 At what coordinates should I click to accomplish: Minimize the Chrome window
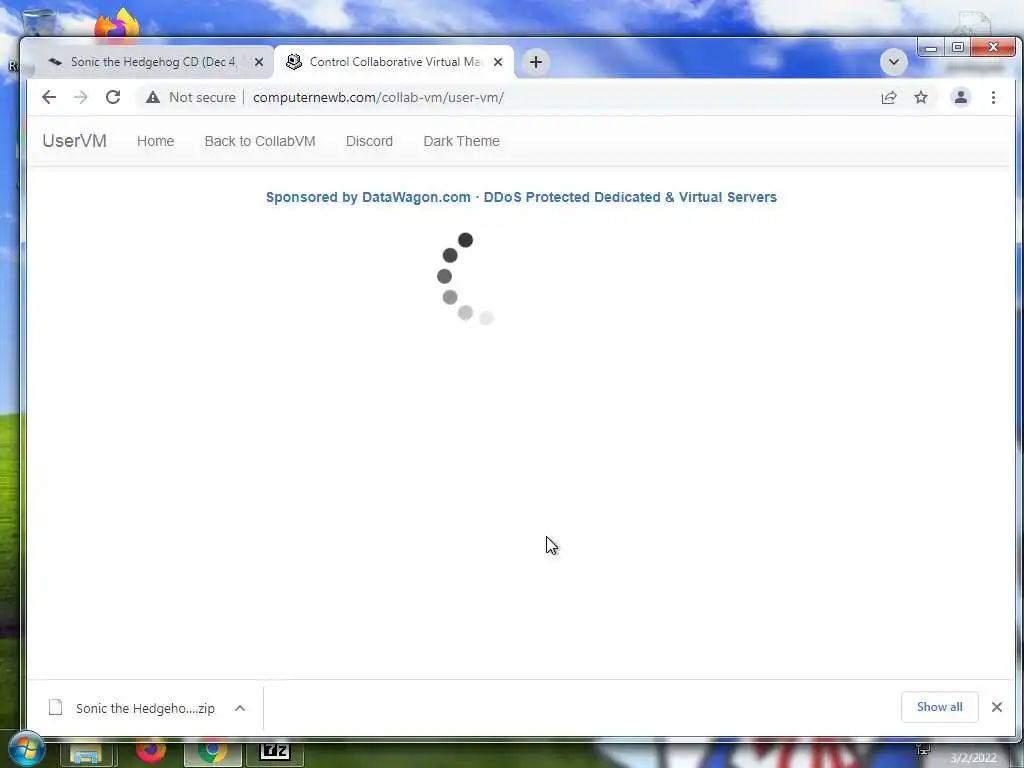tap(931, 48)
